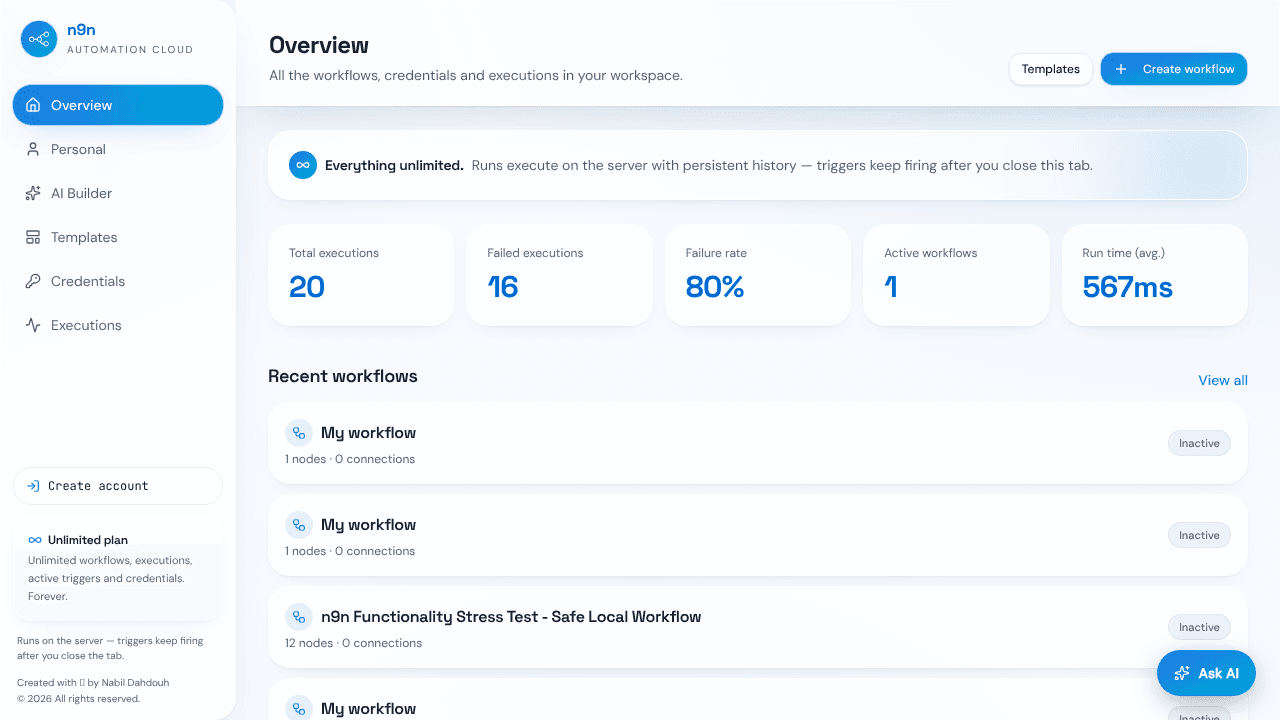Click the sparkle icon on Ask AI button
1280x720 pixels.
(x=1182, y=673)
